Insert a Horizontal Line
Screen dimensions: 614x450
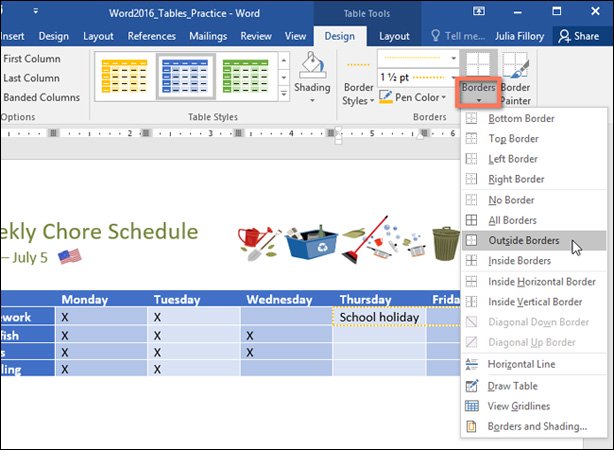tap(521, 364)
